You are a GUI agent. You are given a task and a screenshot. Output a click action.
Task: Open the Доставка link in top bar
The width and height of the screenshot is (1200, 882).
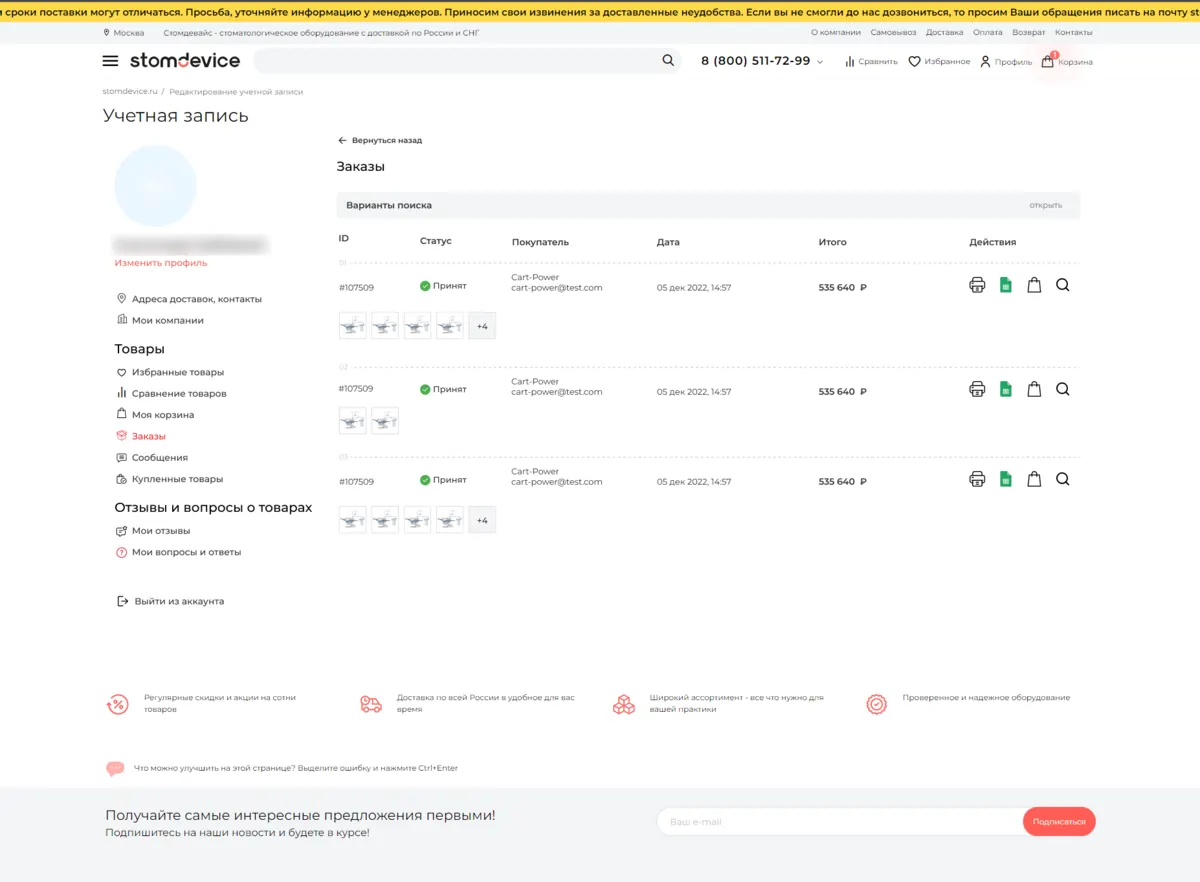pyautogui.click(x=945, y=33)
